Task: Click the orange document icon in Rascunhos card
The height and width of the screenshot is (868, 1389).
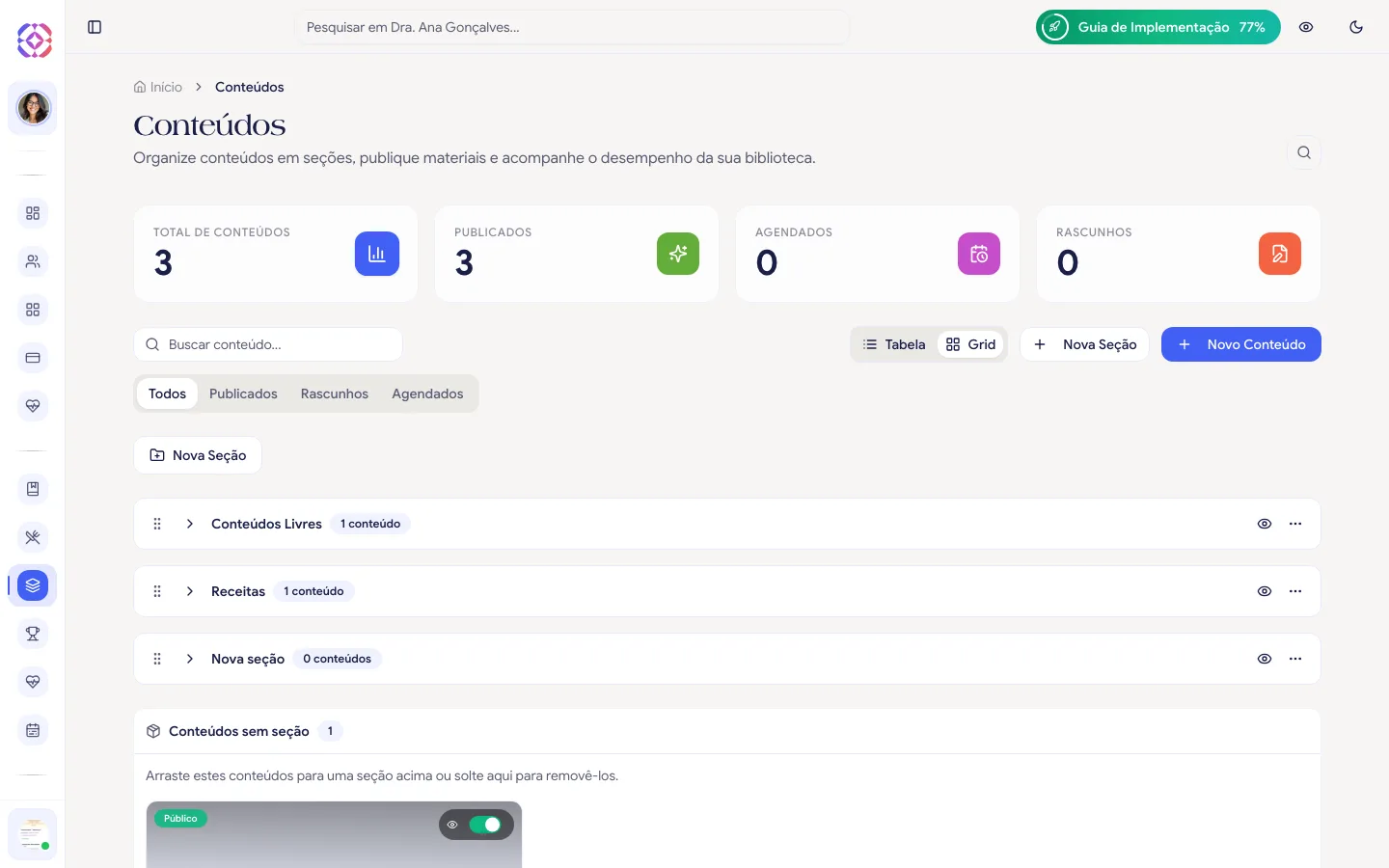Action: [1280, 254]
